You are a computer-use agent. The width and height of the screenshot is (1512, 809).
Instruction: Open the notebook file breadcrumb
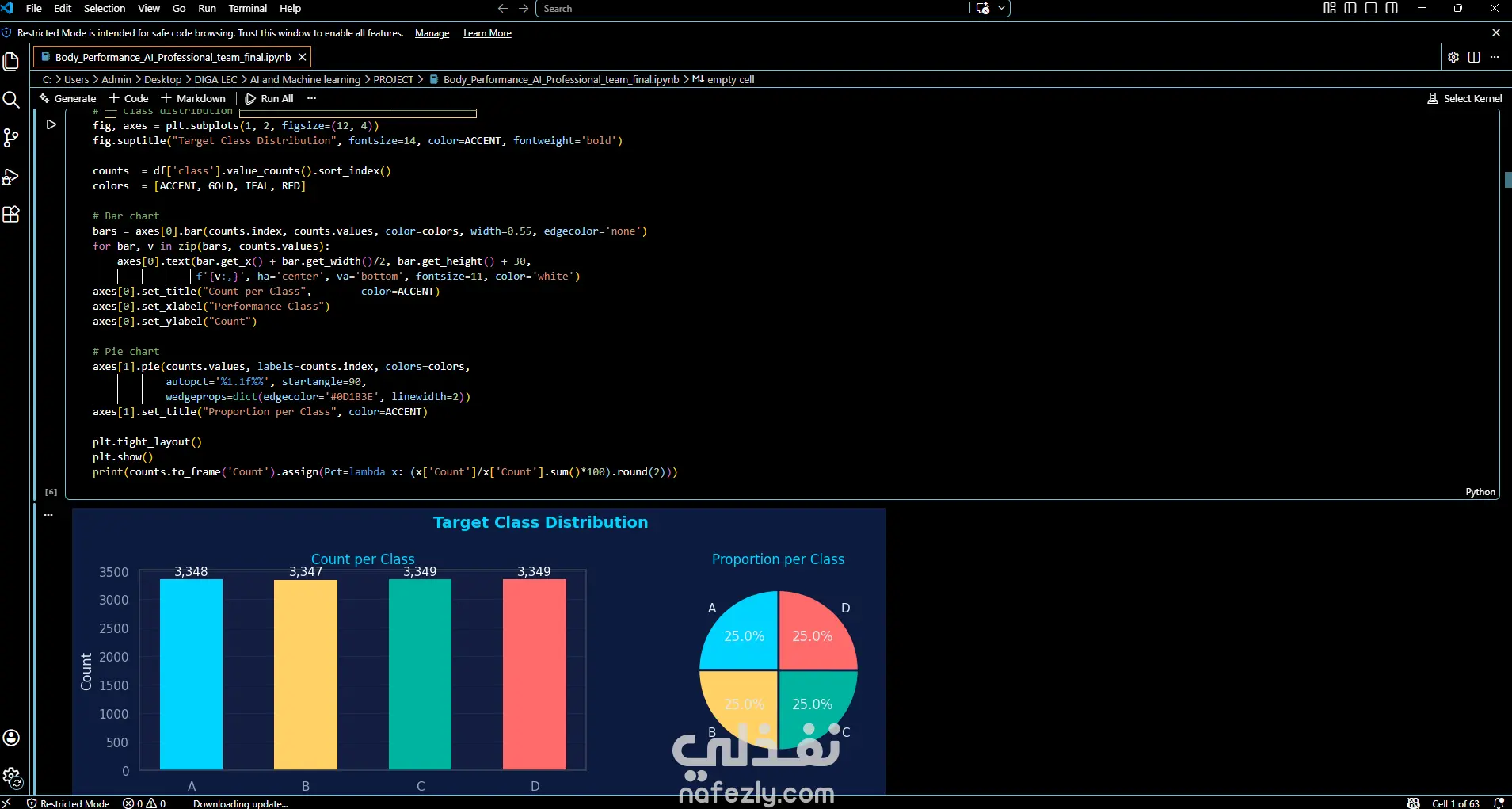554,79
